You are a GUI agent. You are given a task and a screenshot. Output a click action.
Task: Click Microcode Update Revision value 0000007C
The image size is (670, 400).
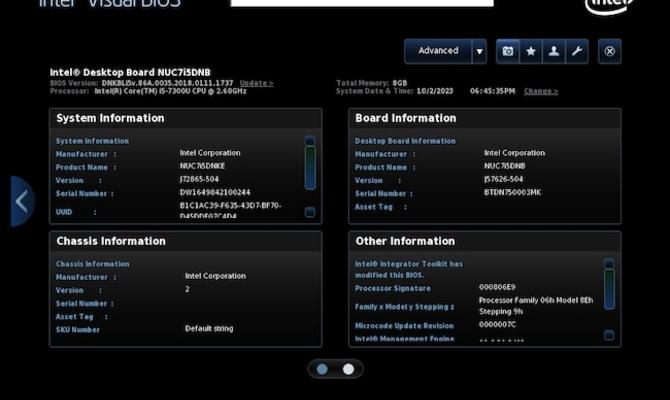coord(497,324)
